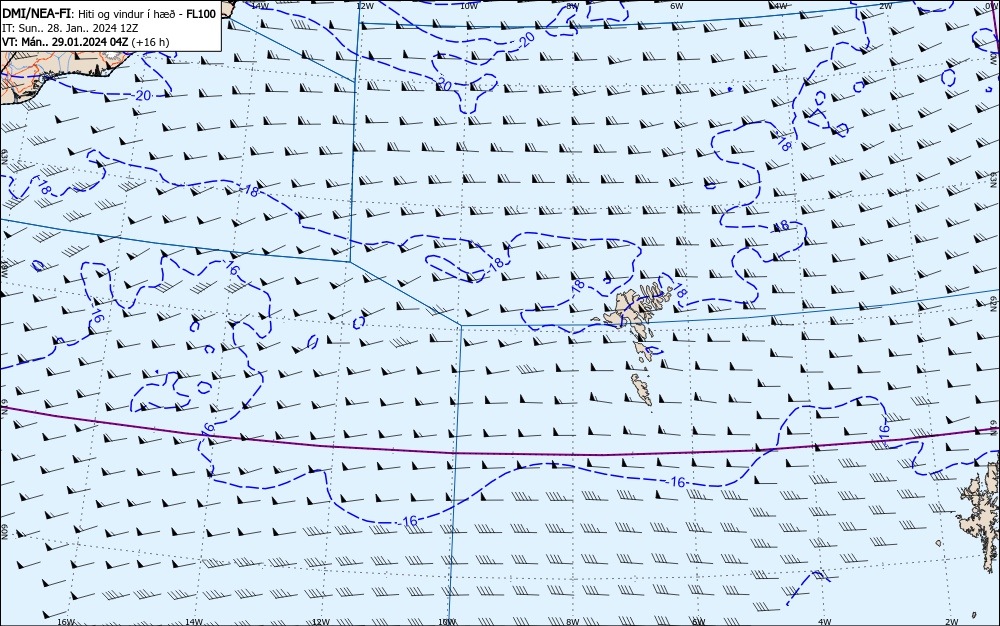The image size is (1000, 626).
Task: Click the -18 isotherm label just east of the Faroe Islands
Action: point(680,291)
